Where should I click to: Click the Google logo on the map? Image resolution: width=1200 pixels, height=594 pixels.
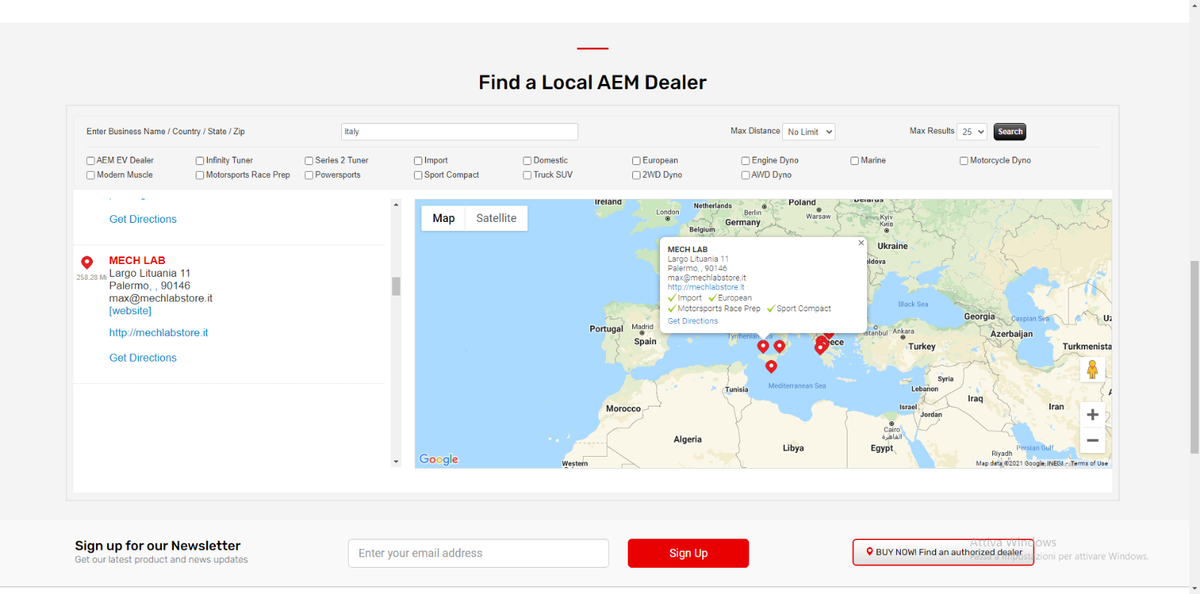click(x=439, y=459)
